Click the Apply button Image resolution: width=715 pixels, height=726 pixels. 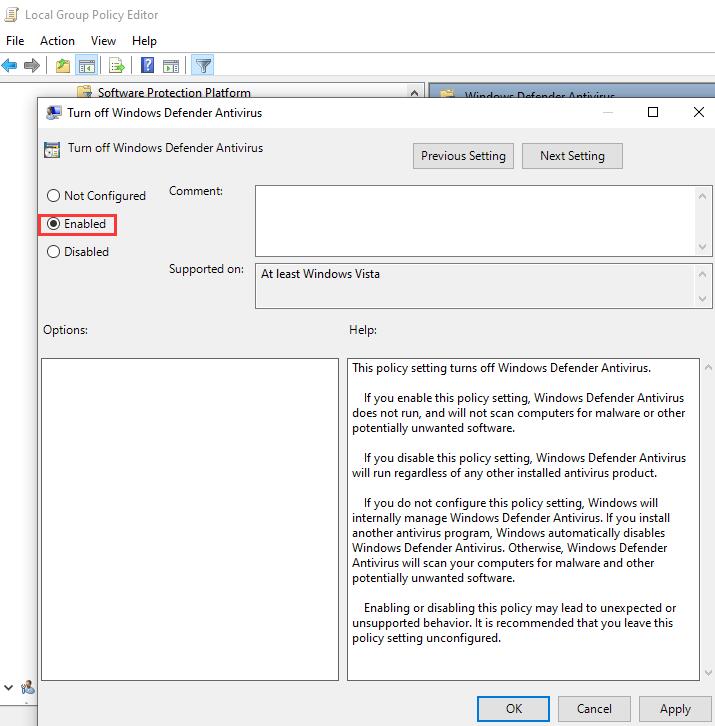pos(675,709)
